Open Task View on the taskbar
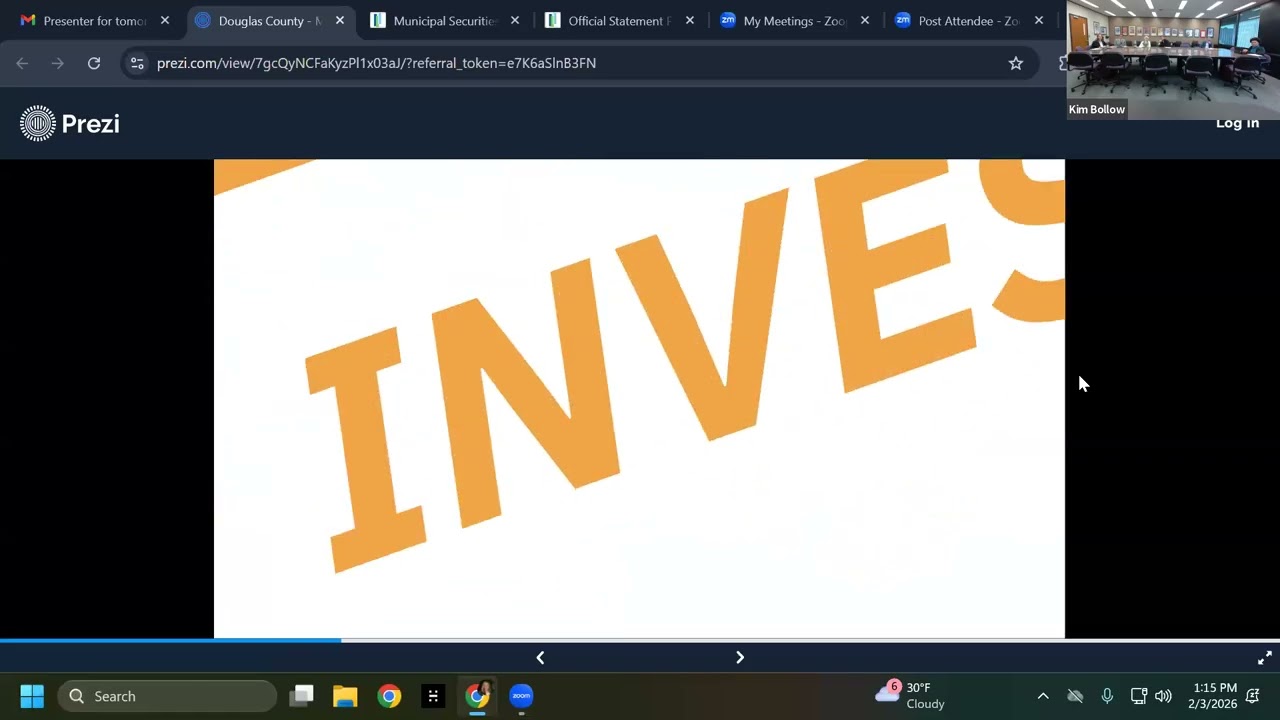Viewport: 1280px width, 720px height. pos(301,696)
